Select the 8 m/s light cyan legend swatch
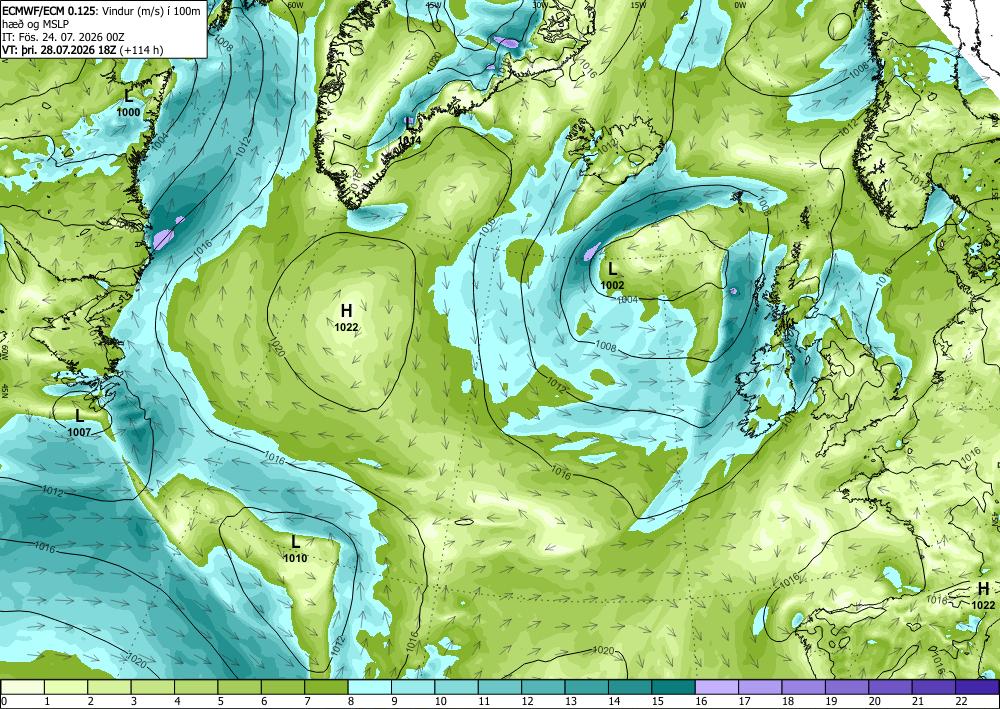The width and height of the screenshot is (1000, 709). (x=369, y=687)
